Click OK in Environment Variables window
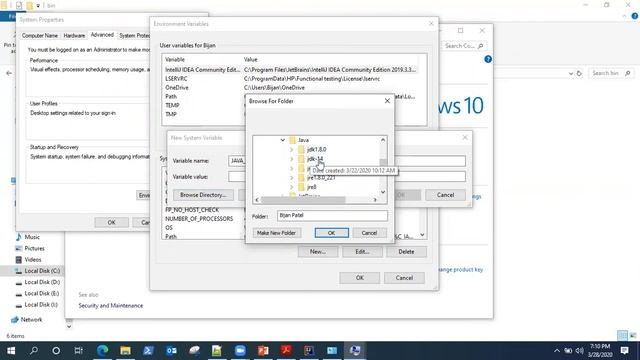640x360 pixels. pyautogui.click(x=360, y=278)
